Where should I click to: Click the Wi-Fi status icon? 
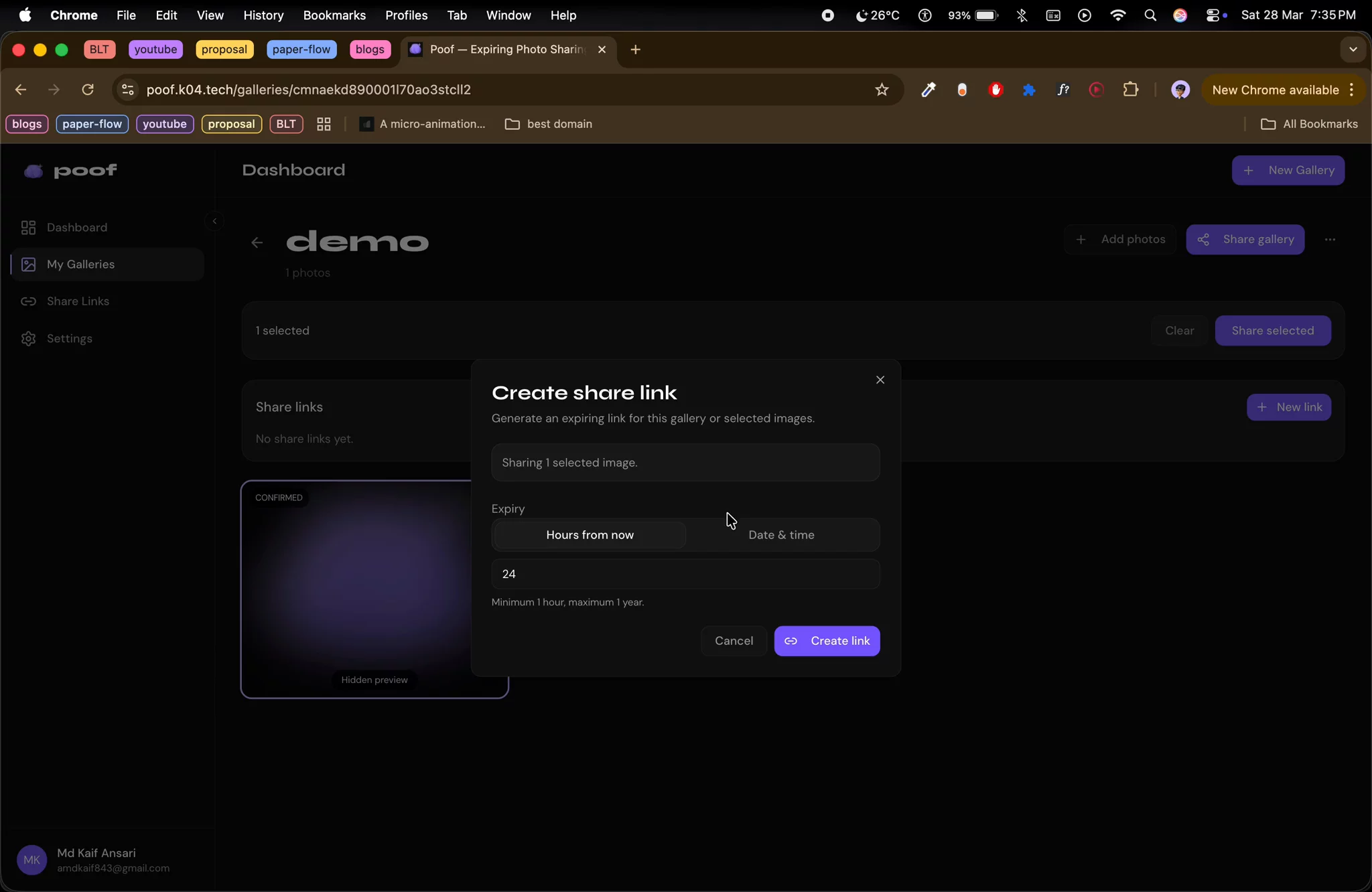click(1117, 15)
